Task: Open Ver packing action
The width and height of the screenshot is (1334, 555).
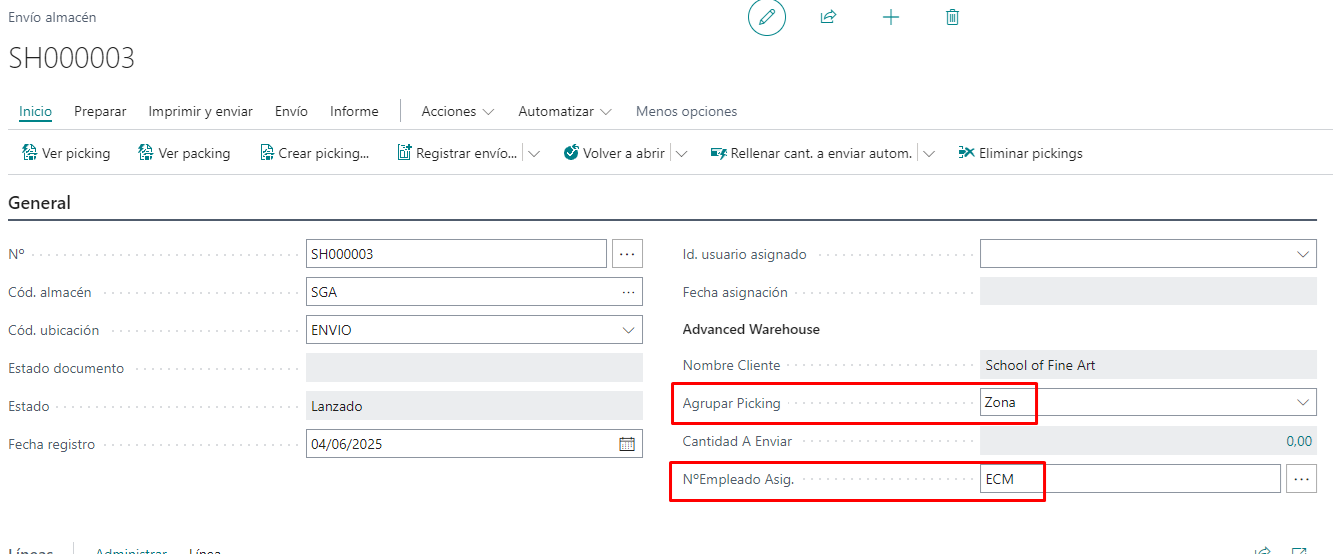Action: click(x=184, y=153)
